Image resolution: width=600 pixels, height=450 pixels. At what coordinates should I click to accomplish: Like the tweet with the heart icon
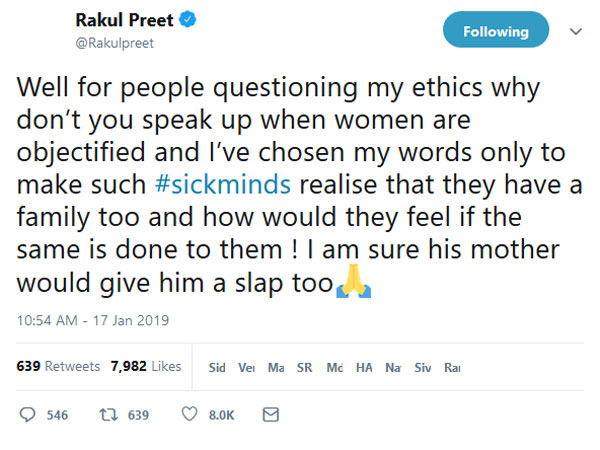pos(190,414)
